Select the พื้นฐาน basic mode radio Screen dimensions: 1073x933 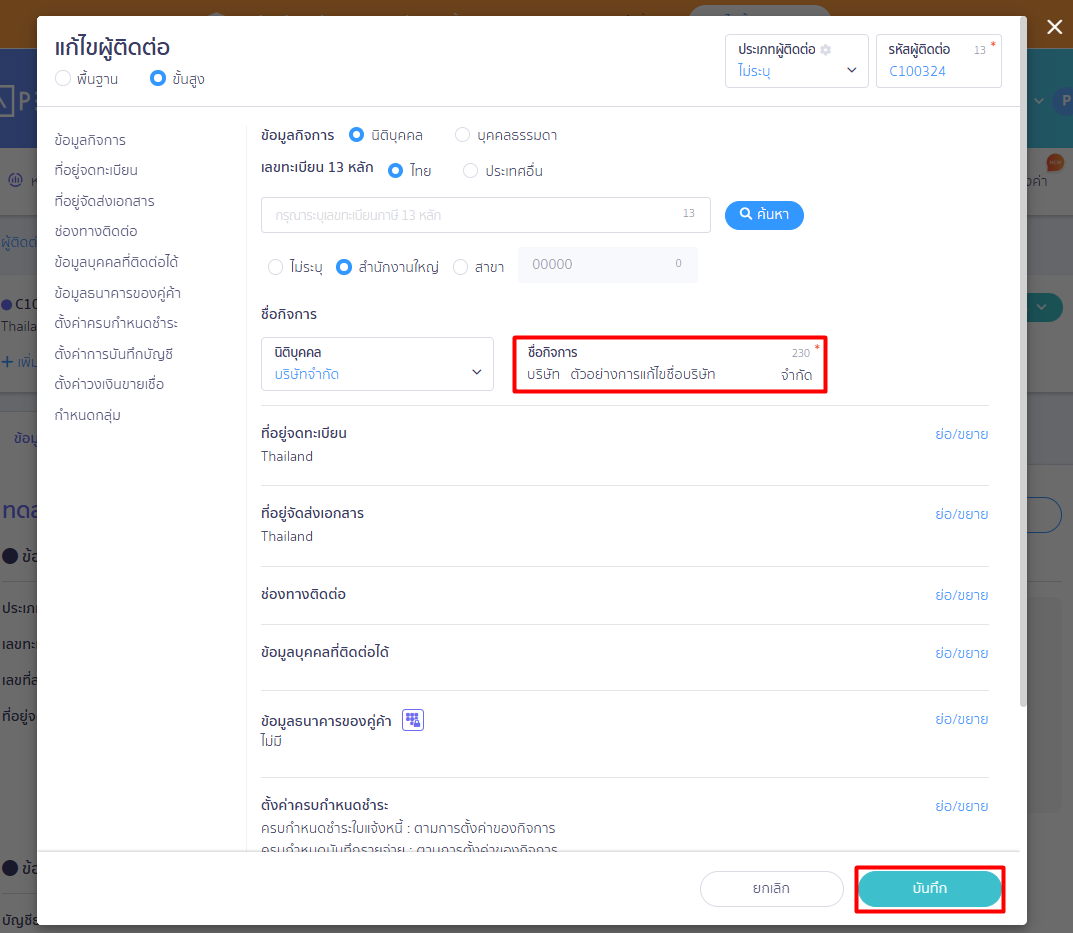(63, 78)
